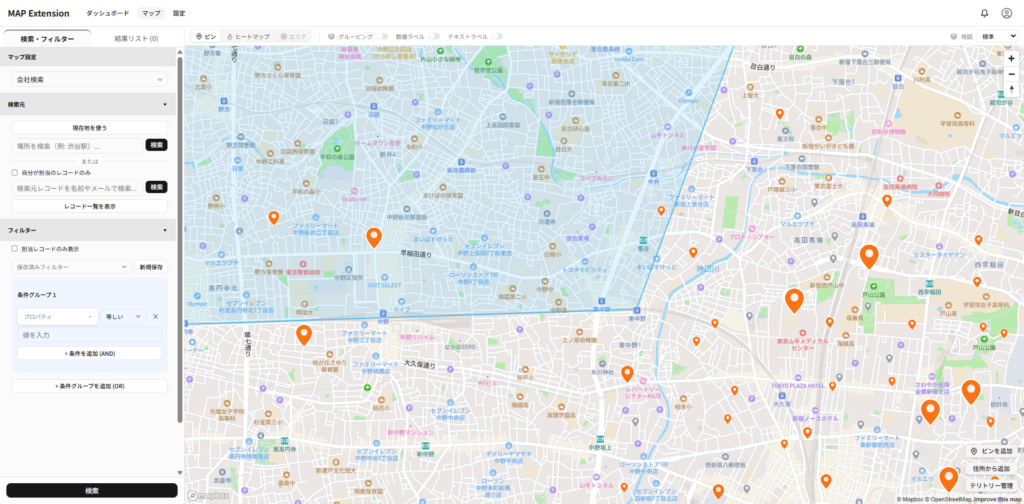Click ピンを追加 button on map
Image resolution: width=1024 pixels, height=504 pixels.
point(991,451)
